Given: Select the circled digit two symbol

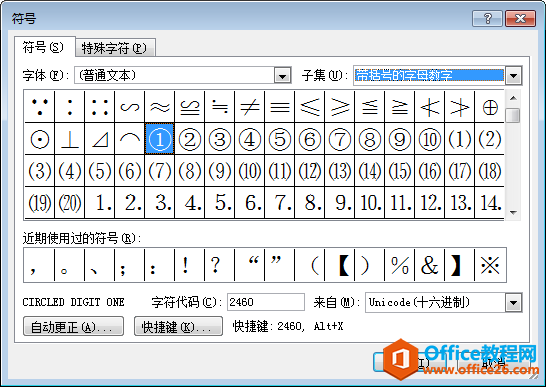Looking at the screenshot, I should (x=189, y=139).
